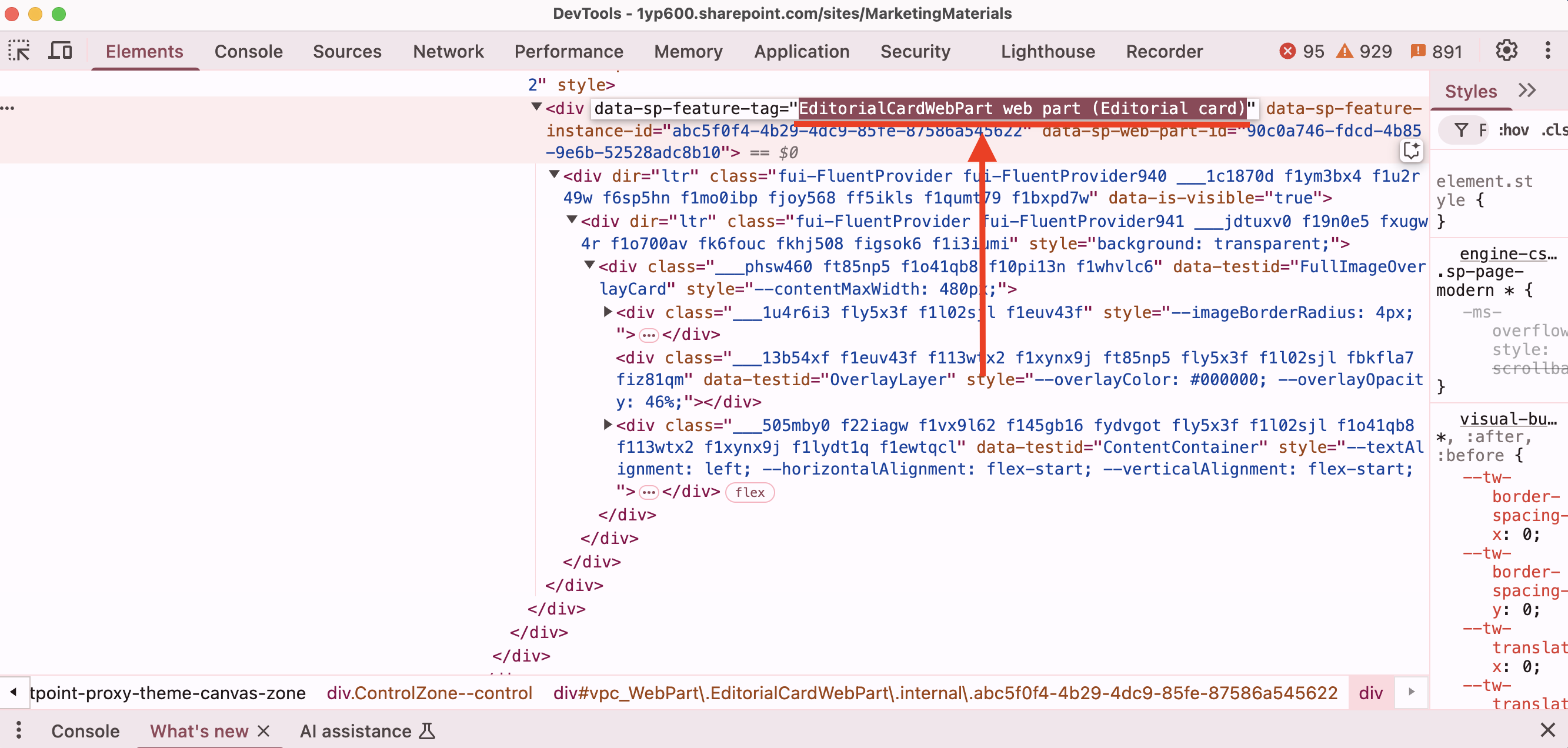Show more sidebar tabs via chevrons

click(1527, 91)
